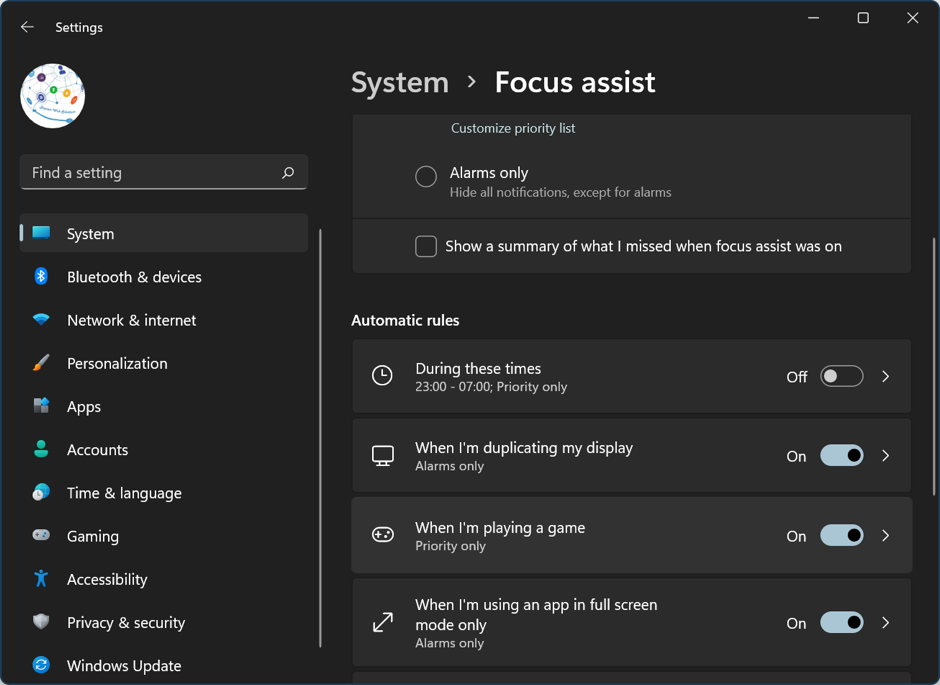Go to Gaming settings
This screenshot has height=685, width=940.
[164, 536]
